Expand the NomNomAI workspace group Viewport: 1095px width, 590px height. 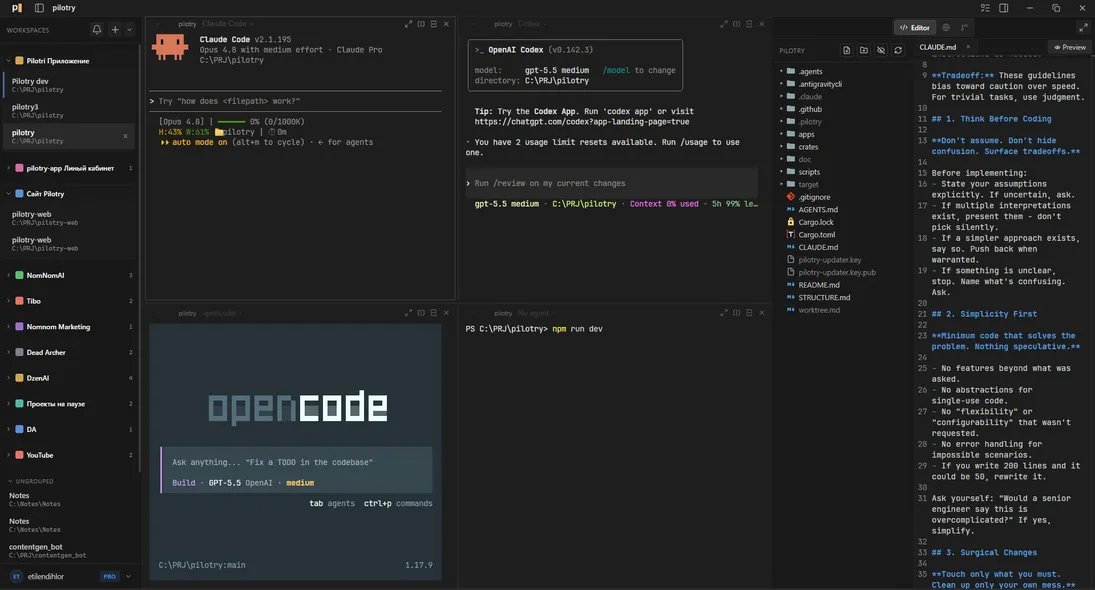[8, 275]
